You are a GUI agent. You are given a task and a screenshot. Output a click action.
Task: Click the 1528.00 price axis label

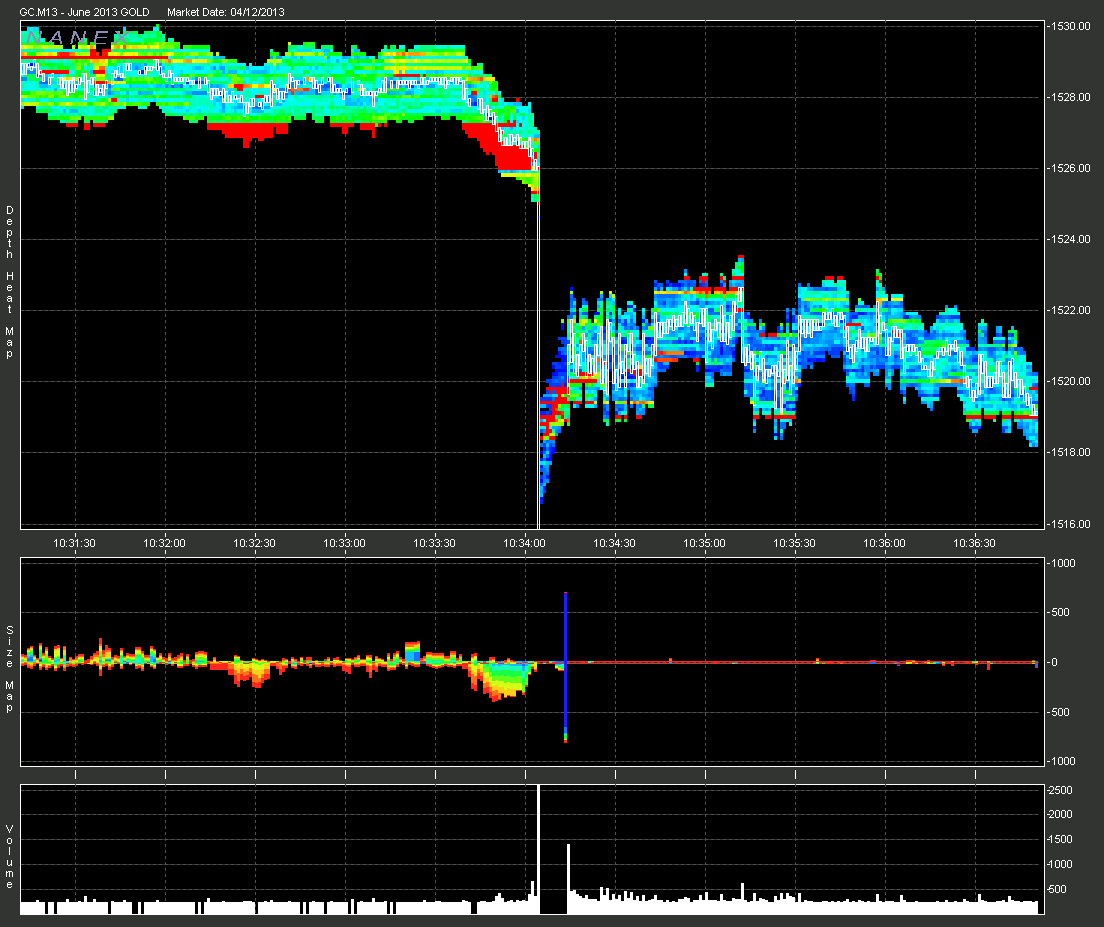[x=1070, y=97]
